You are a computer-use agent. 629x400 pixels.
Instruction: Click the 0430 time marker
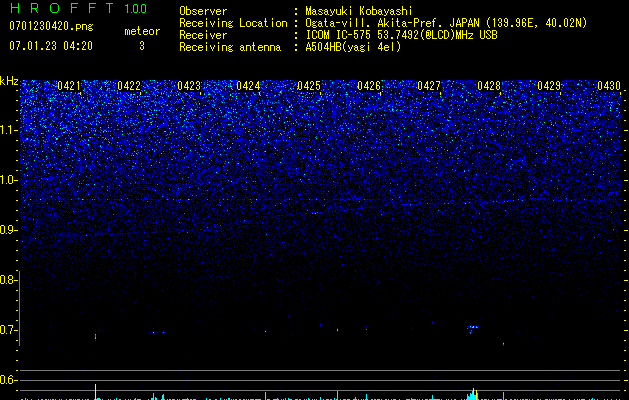tap(609, 86)
